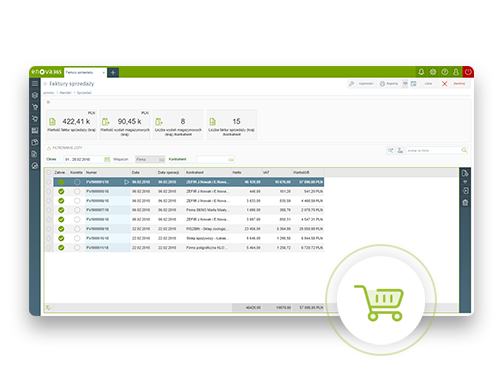Close the Faktury sprzedaży tab
500x383 pixels.
(104, 72)
